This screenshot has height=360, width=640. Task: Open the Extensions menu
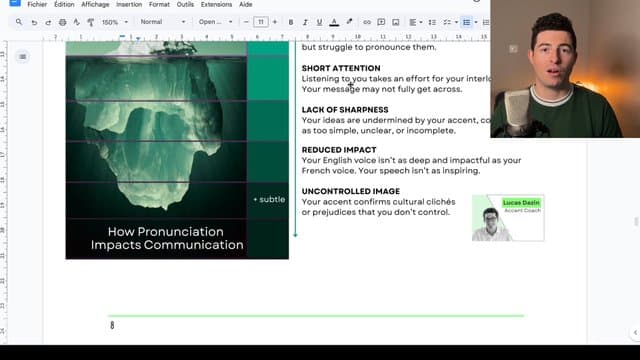[216, 4]
